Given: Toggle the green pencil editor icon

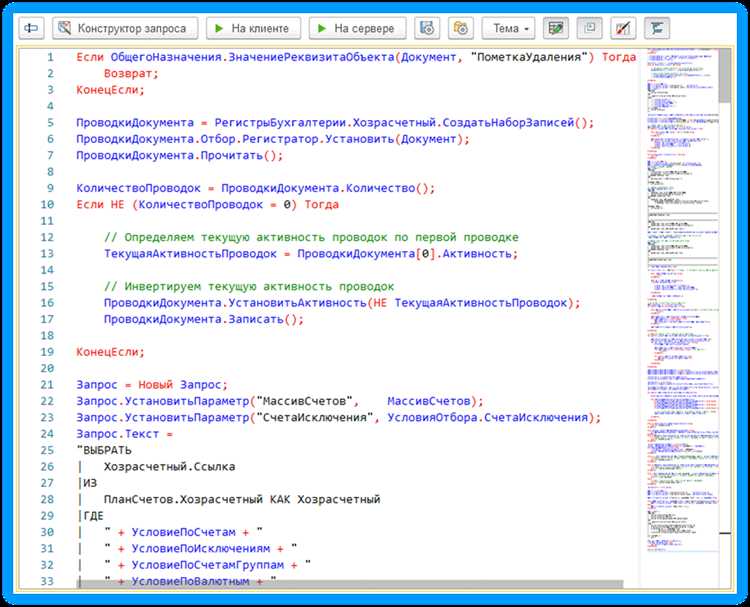Looking at the screenshot, I should [556, 28].
